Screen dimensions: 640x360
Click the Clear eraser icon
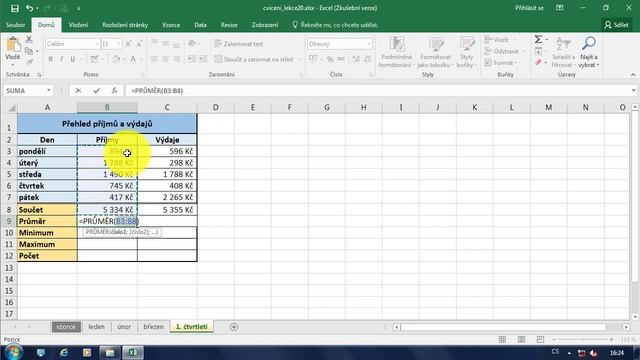[538, 62]
